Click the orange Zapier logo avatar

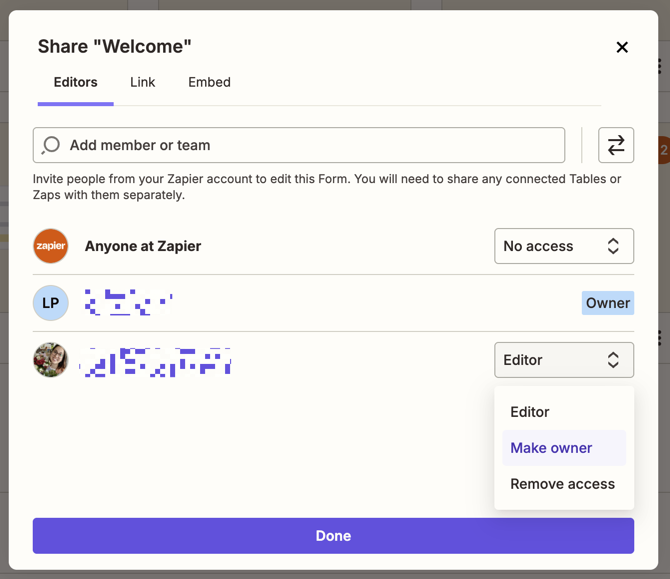(51, 246)
